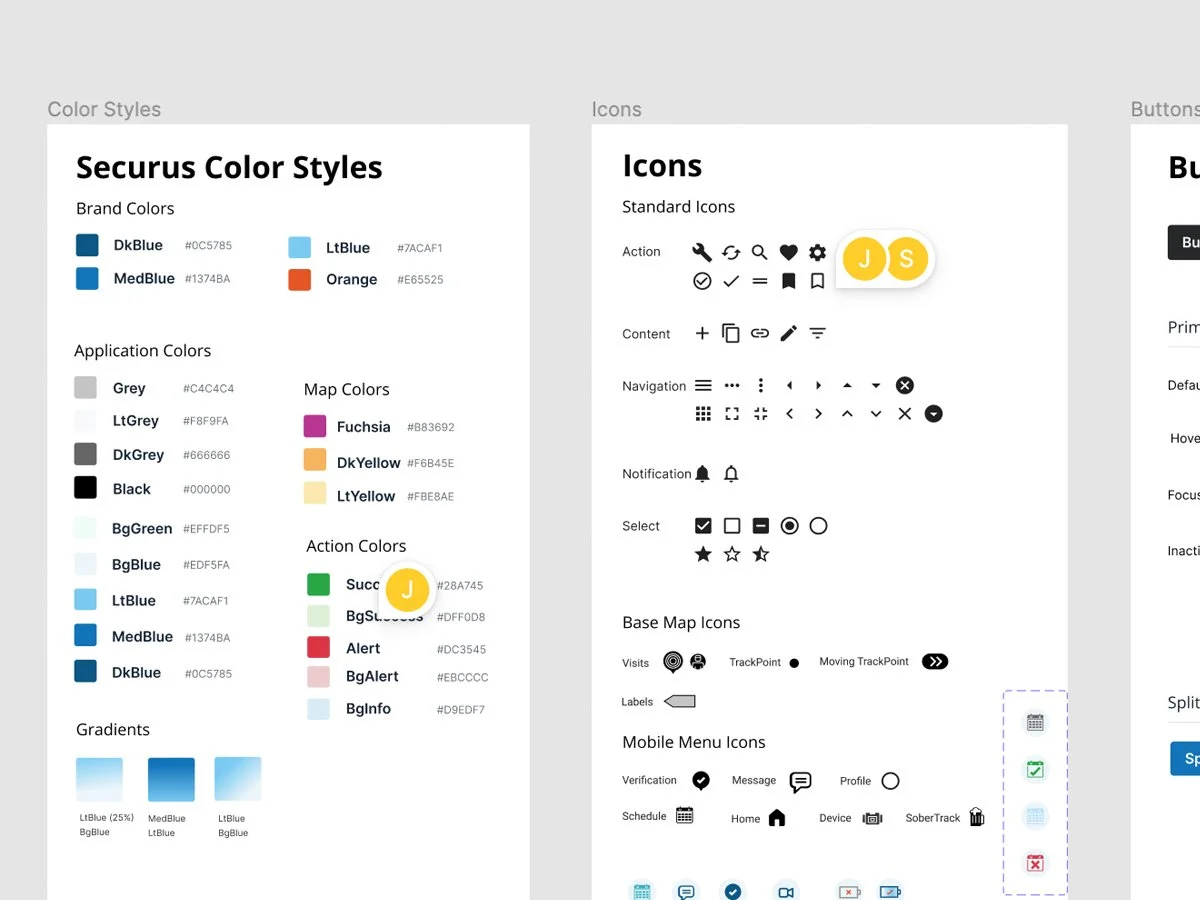Viewport: 1200px width, 900px height.
Task: Pick the DkYellow color swatch
Action: [315, 460]
